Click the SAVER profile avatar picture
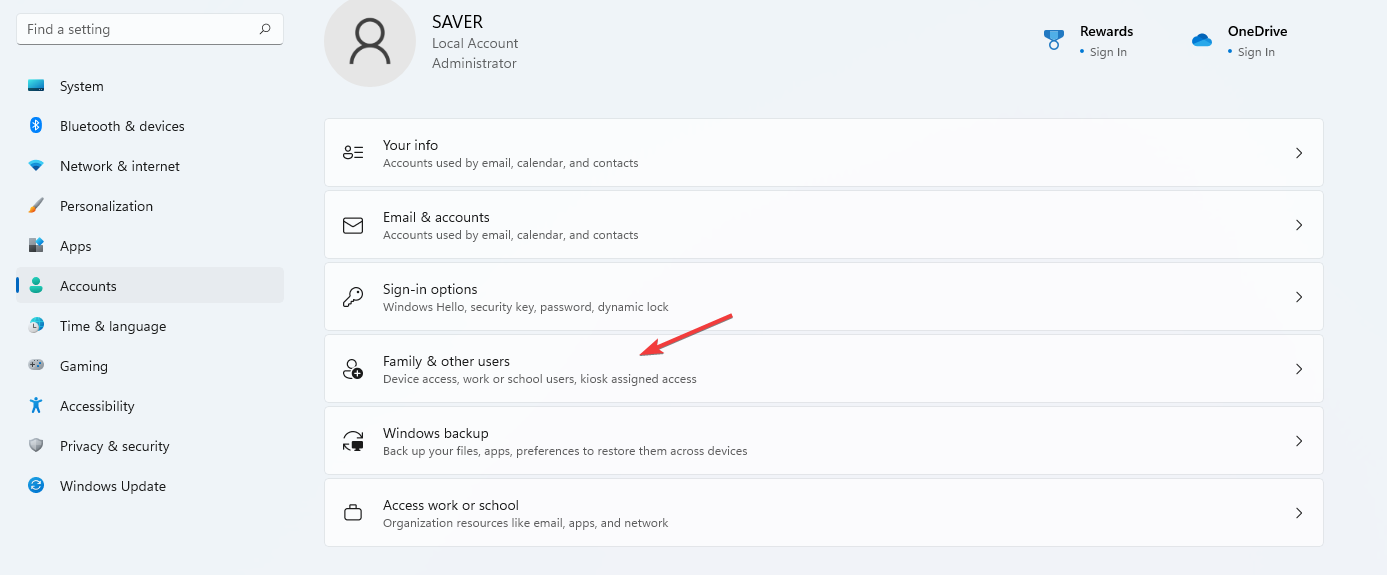The image size is (1387, 575). [370, 40]
